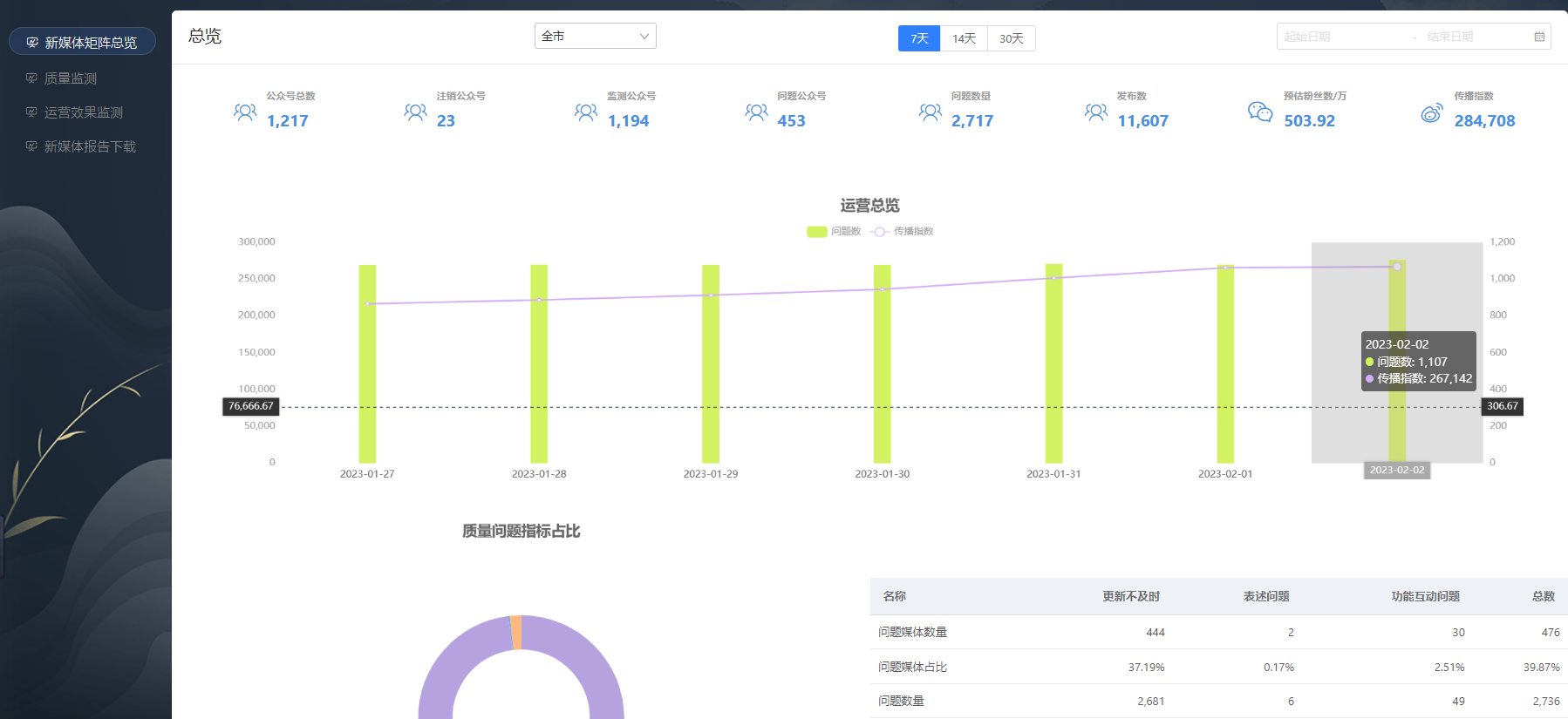1568x719 pixels.
Task: Open 运营效果监测 sidebar item
Action: pyautogui.click(x=84, y=112)
